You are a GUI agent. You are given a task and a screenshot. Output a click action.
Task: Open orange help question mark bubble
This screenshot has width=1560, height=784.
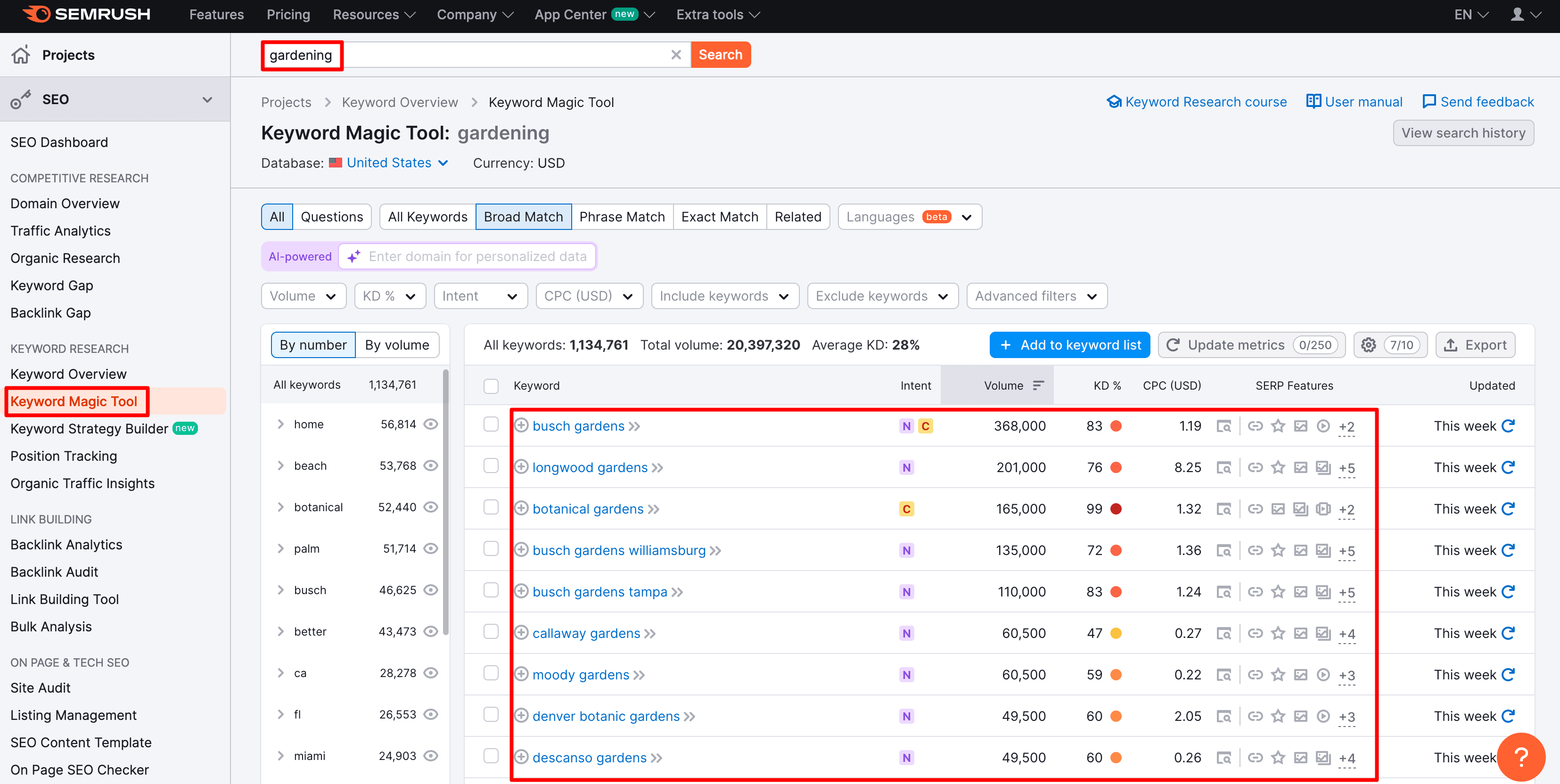point(1520,756)
